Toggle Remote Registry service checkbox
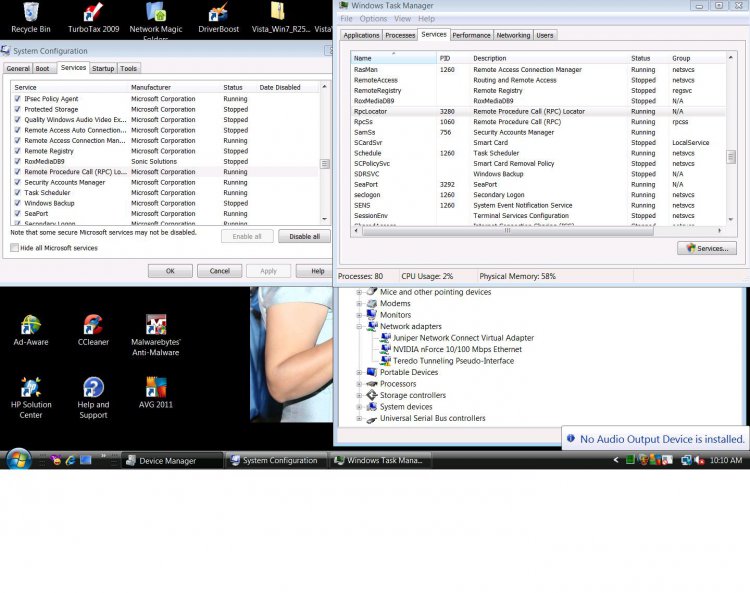This screenshot has height=593, width=750. pyautogui.click(x=18, y=151)
